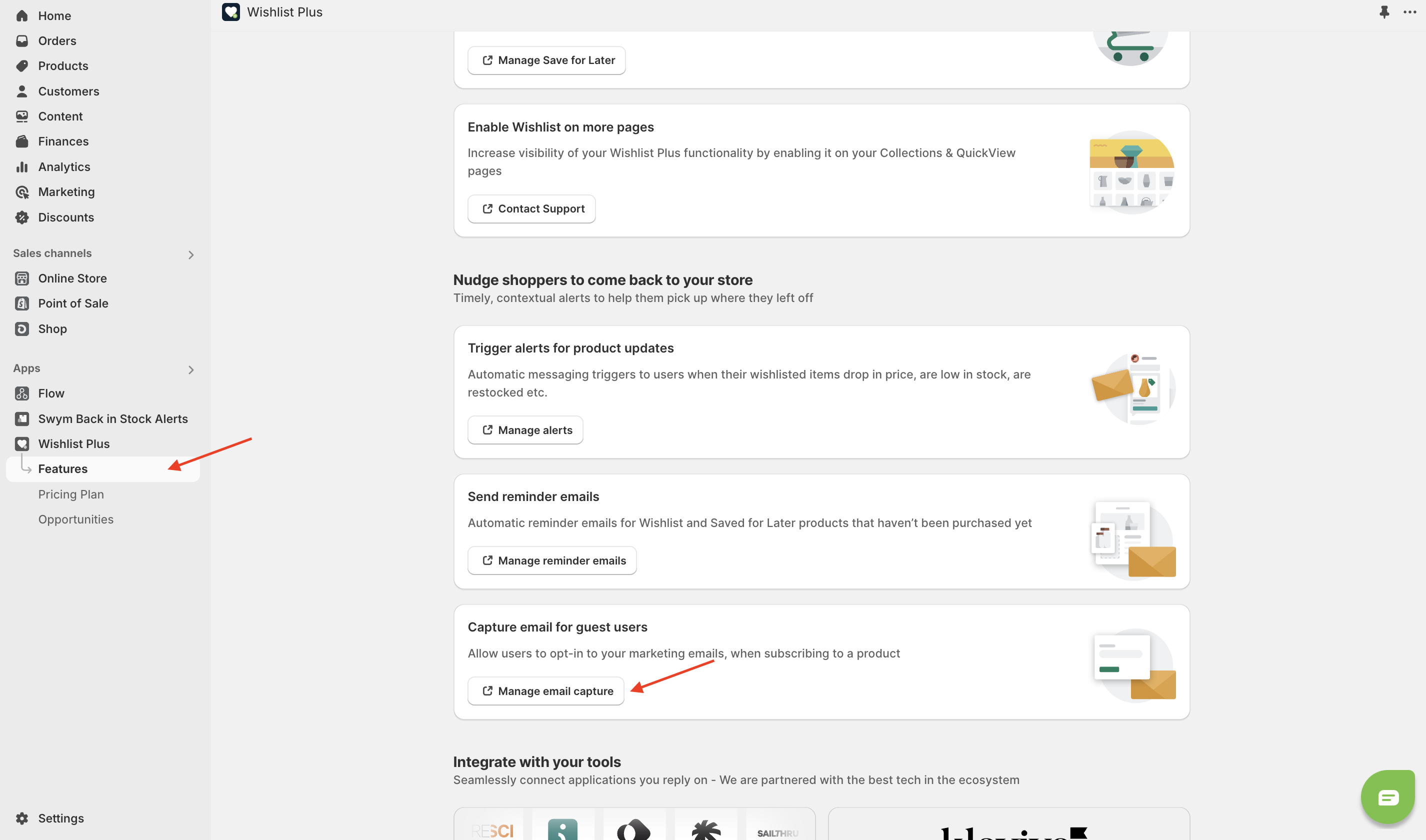Click the Manage alerts button
The height and width of the screenshot is (840, 1426).
click(525, 429)
